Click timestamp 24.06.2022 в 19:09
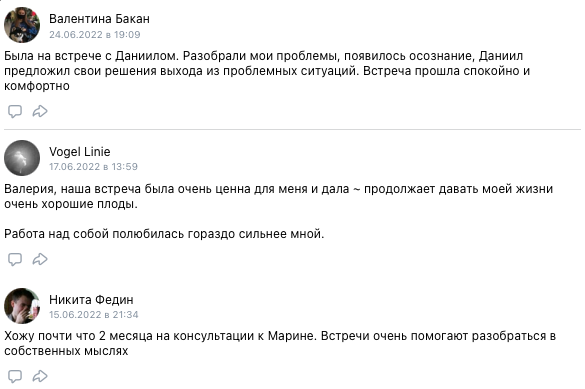Image resolution: width=585 pixels, height=389 pixels. tap(95, 35)
